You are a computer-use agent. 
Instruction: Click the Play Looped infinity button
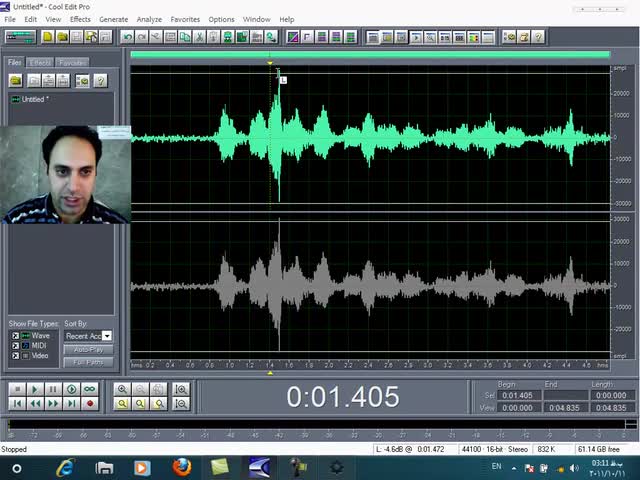coord(90,389)
